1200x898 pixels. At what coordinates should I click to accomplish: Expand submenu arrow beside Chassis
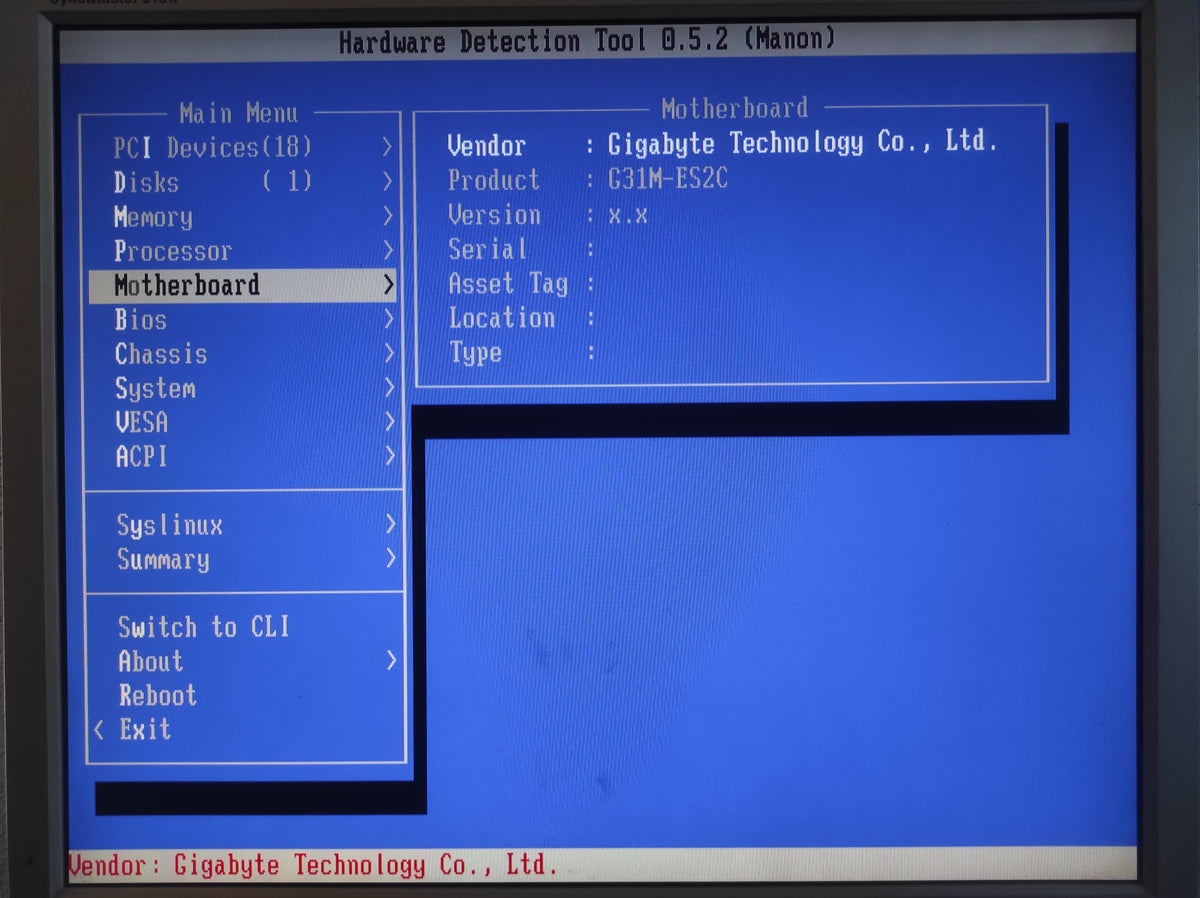point(389,353)
